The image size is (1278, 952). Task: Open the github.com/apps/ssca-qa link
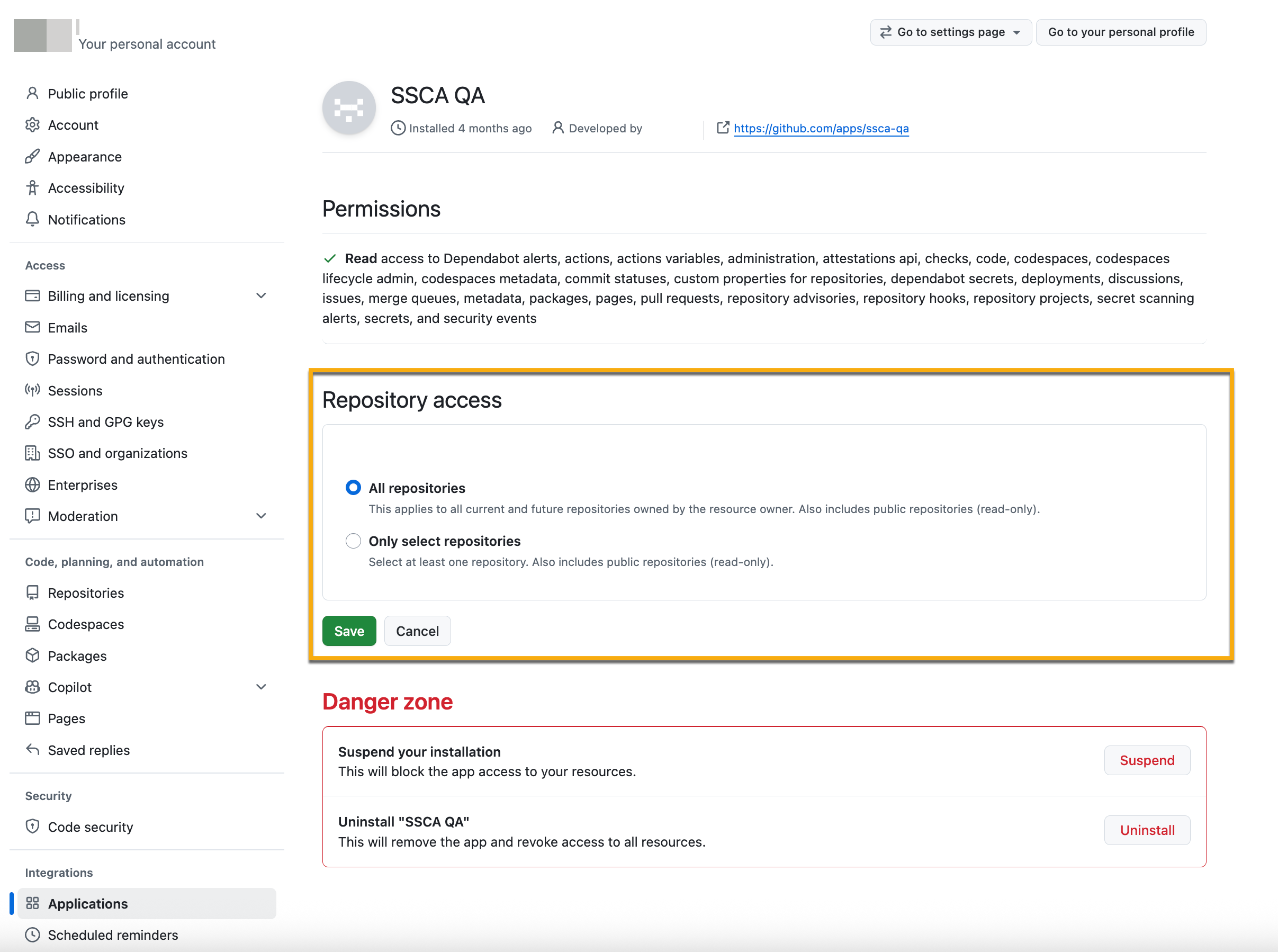(821, 128)
